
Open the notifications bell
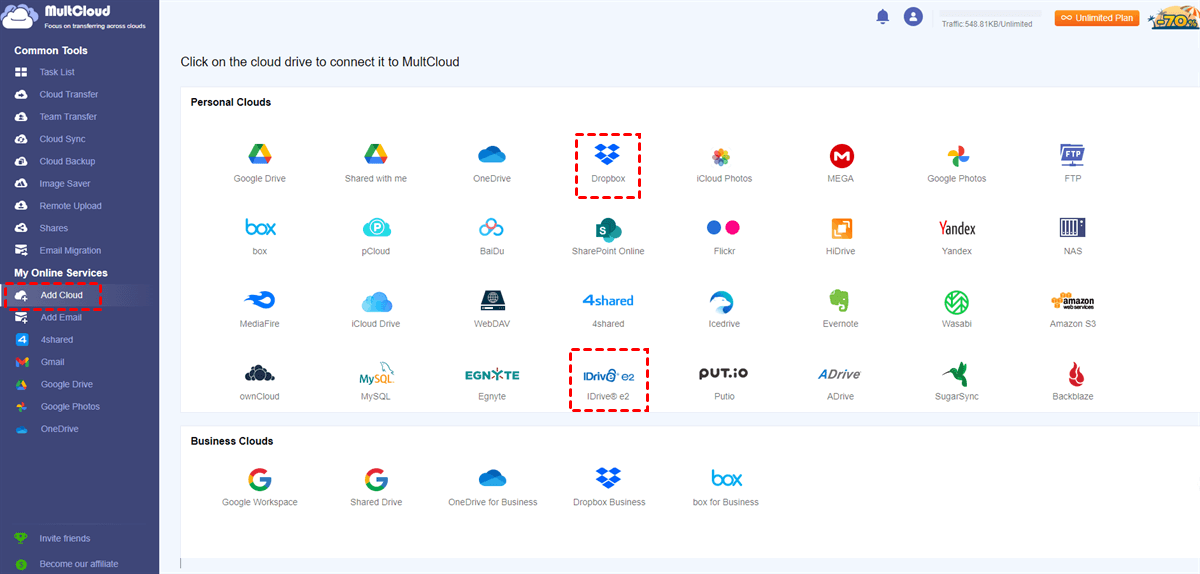(x=882, y=17)
